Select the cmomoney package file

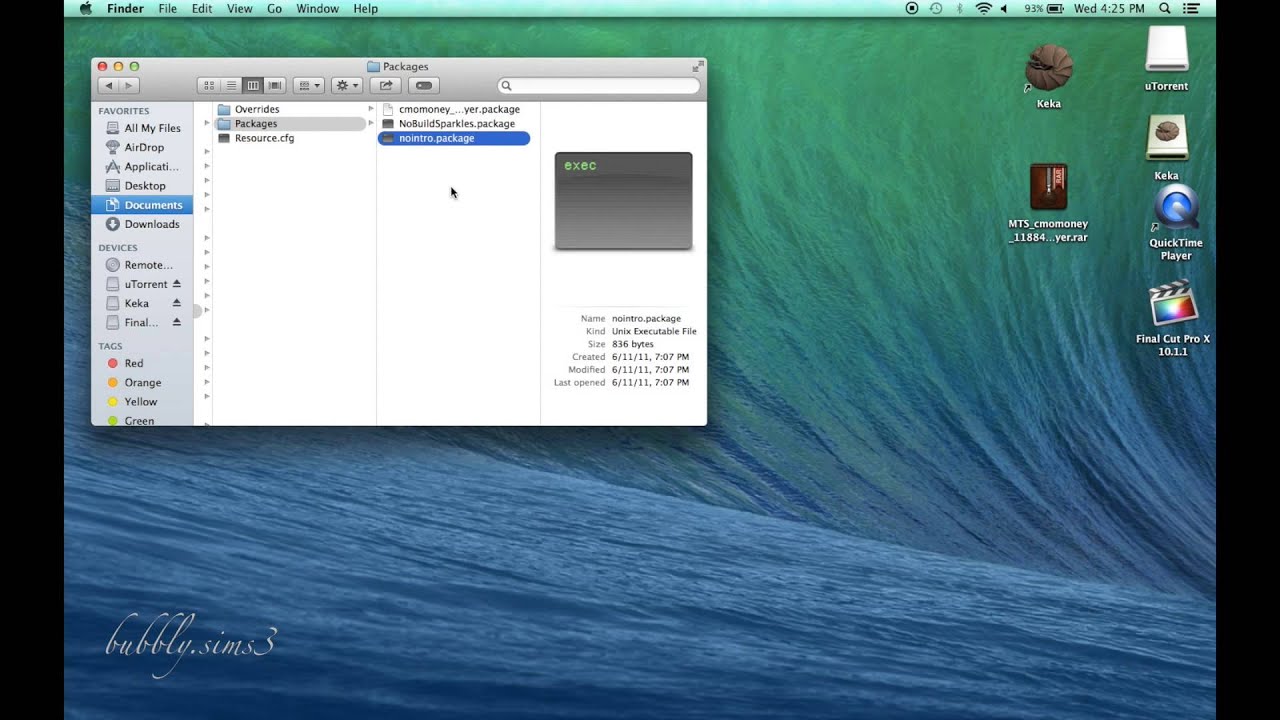pyautogui.click(x=454, y=109)
